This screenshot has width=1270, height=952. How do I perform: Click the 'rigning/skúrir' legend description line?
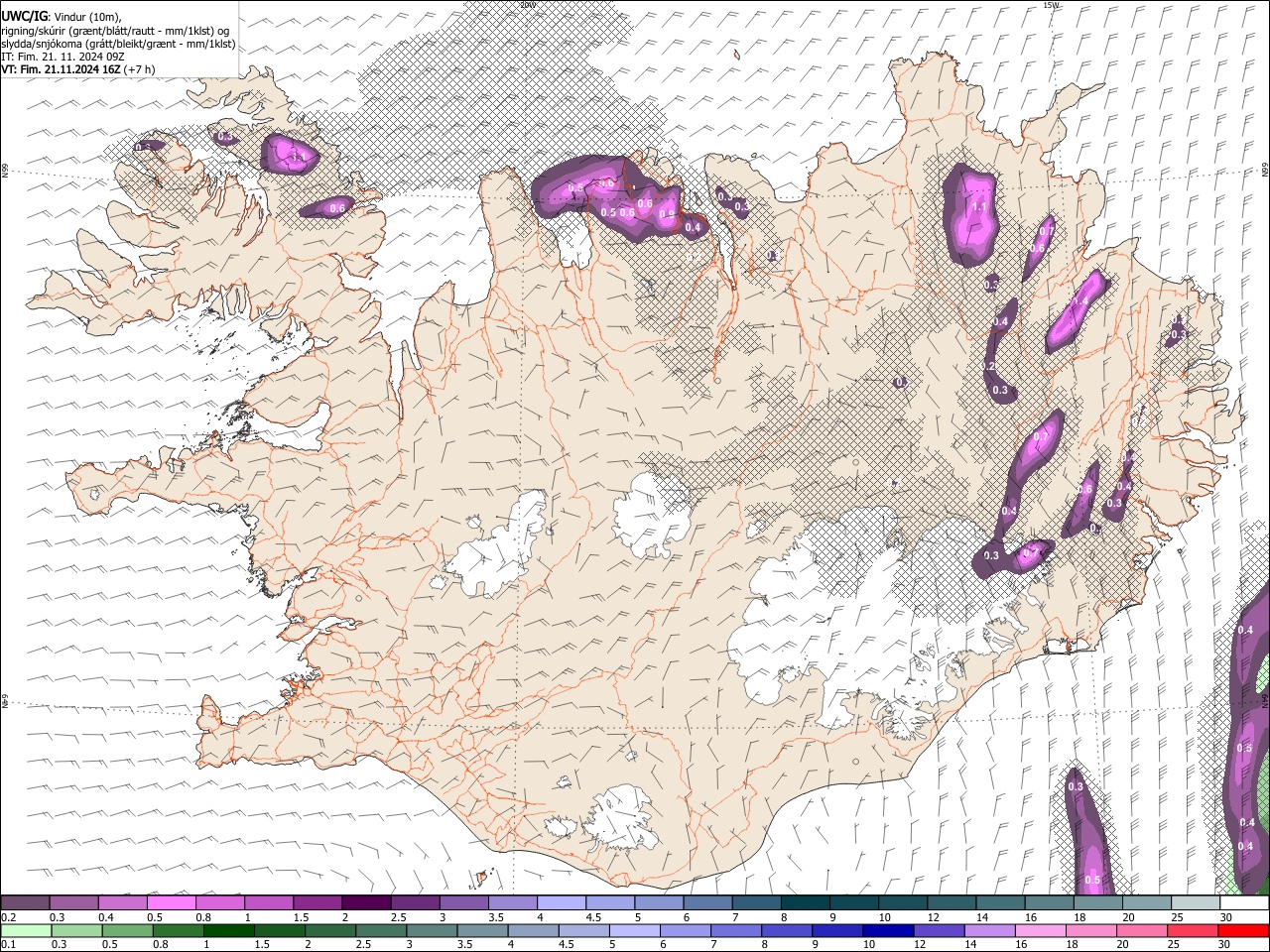pyautogui.click(x=115, y=30)
